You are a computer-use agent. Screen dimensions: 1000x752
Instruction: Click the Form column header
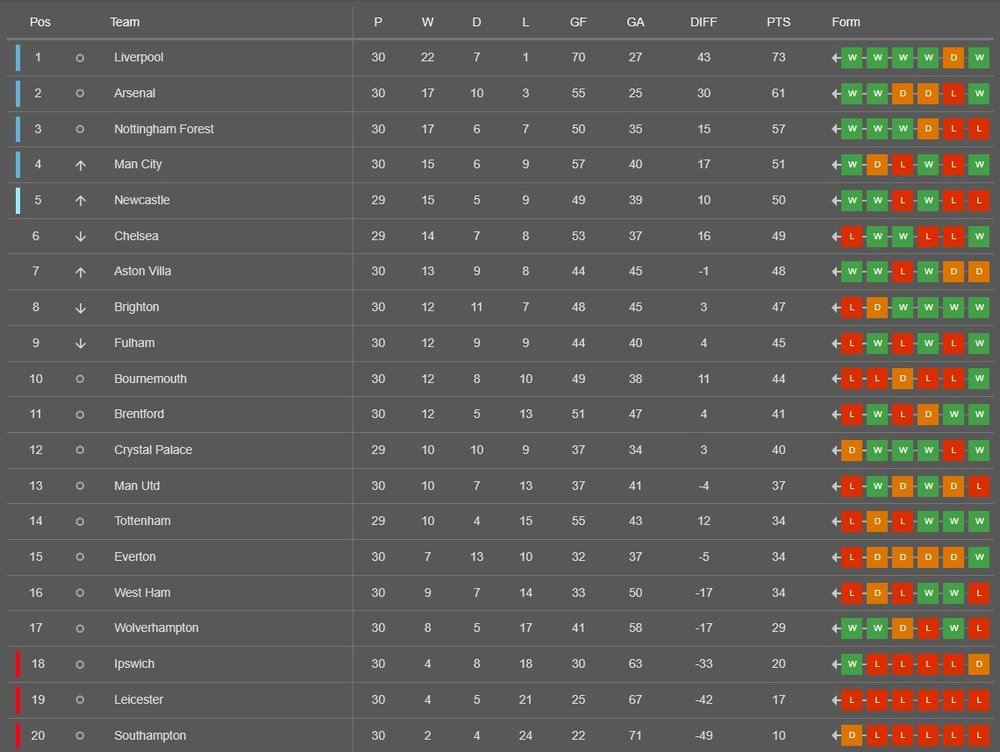[x=846, y=22]
